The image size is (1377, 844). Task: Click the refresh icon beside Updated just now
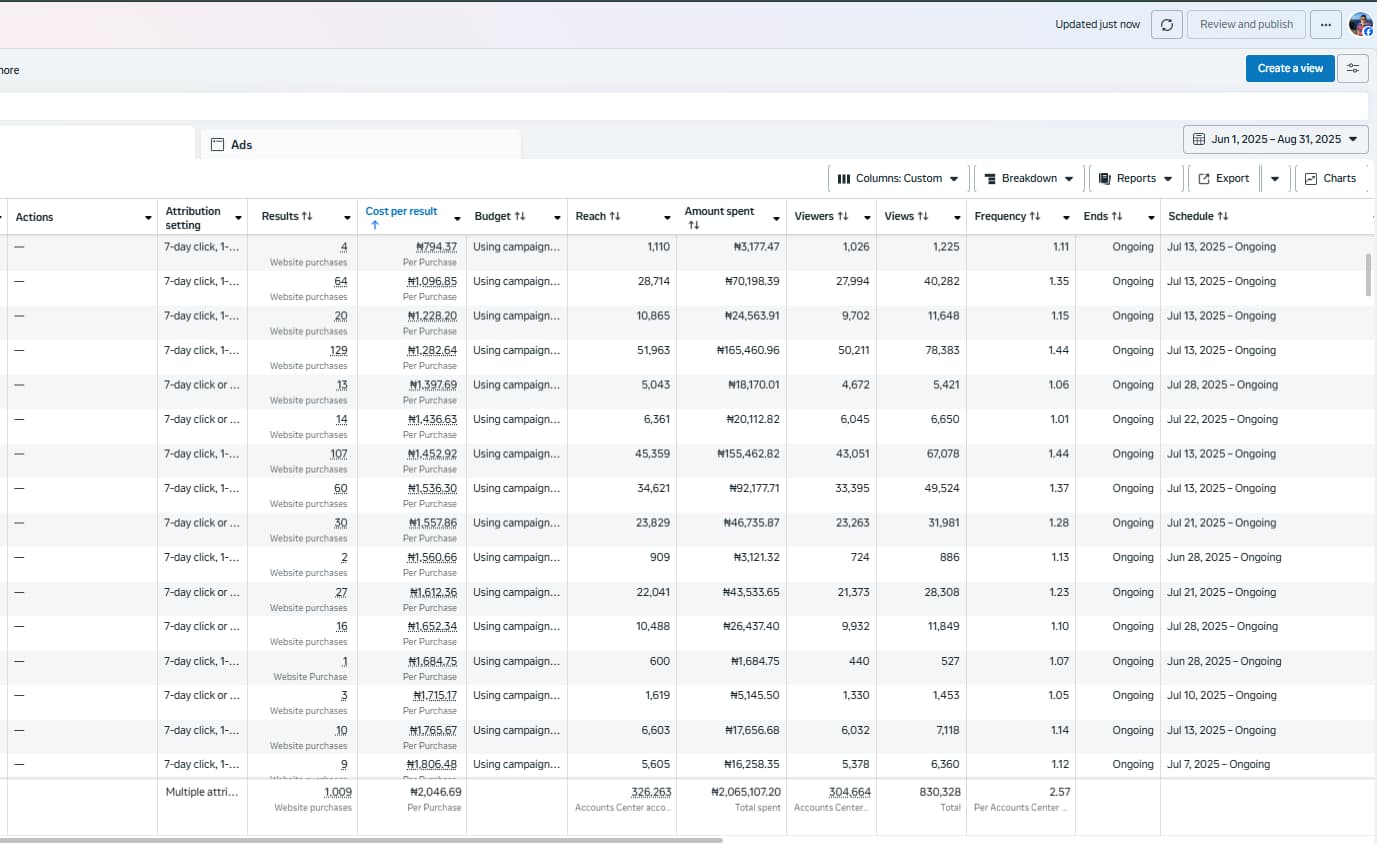coord(1166,25)
